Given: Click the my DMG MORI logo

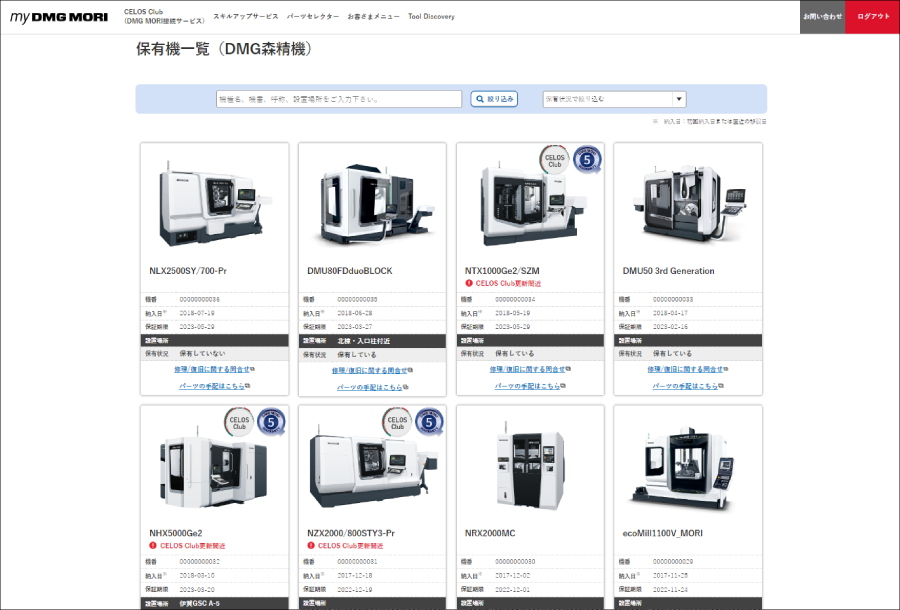Looking at the screenshot, I should tap(58, 17).
